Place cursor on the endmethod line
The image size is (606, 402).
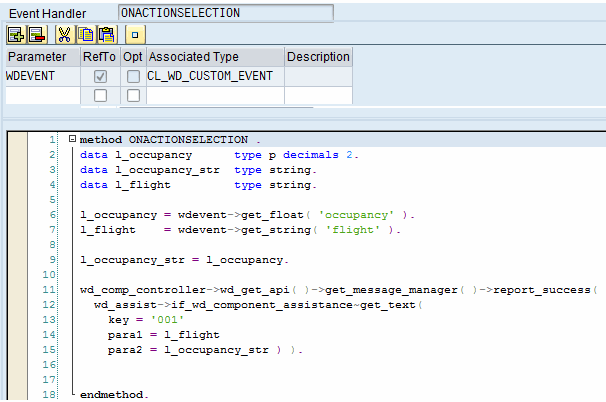[x=114, y=396]
